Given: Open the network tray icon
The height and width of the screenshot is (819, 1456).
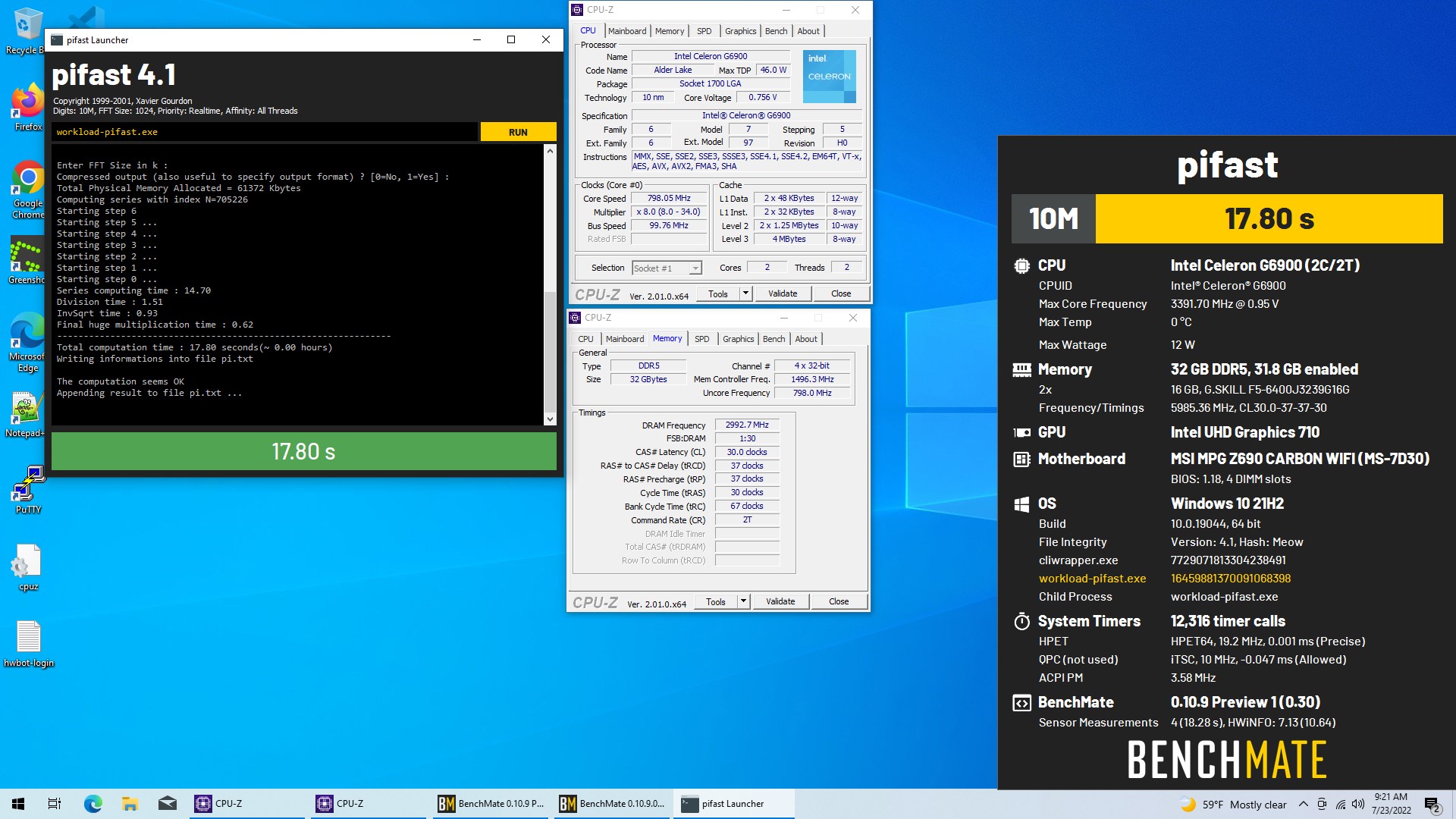Looking at the screenshot, I should tap(1340, 804).
